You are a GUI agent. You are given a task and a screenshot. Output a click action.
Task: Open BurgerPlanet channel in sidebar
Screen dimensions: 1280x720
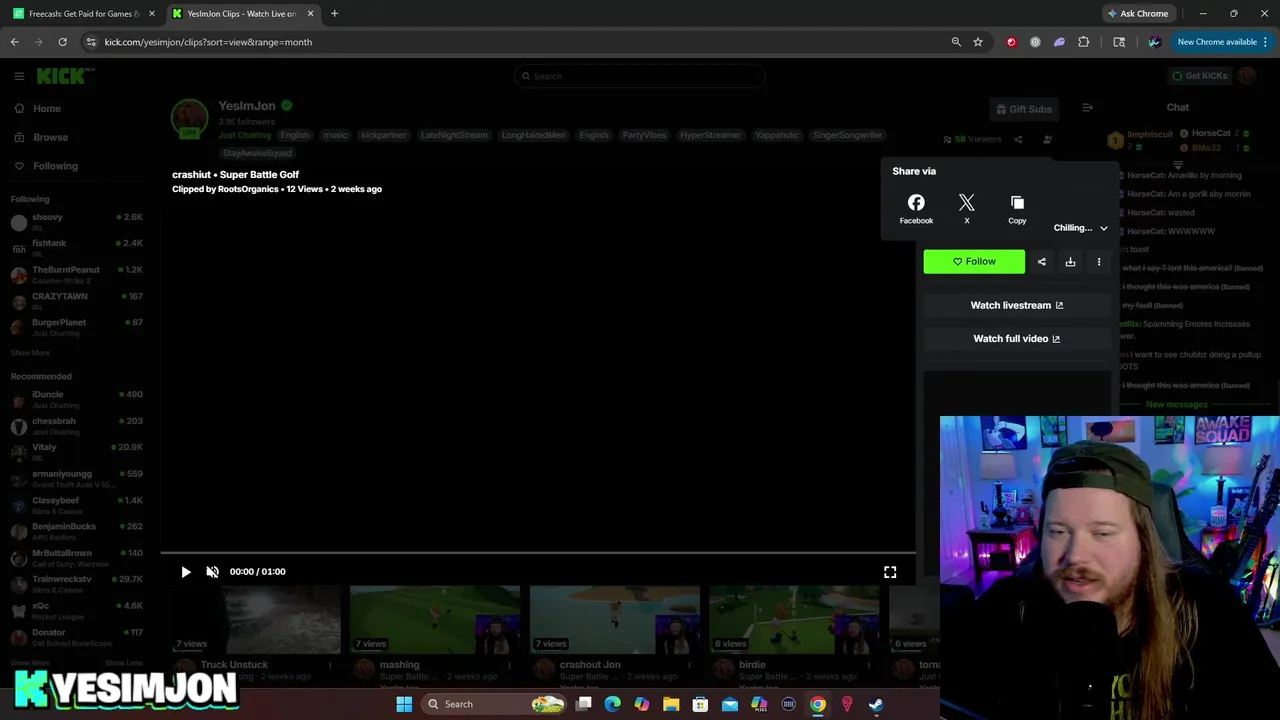pyautogui.click(x=78, y=326)
